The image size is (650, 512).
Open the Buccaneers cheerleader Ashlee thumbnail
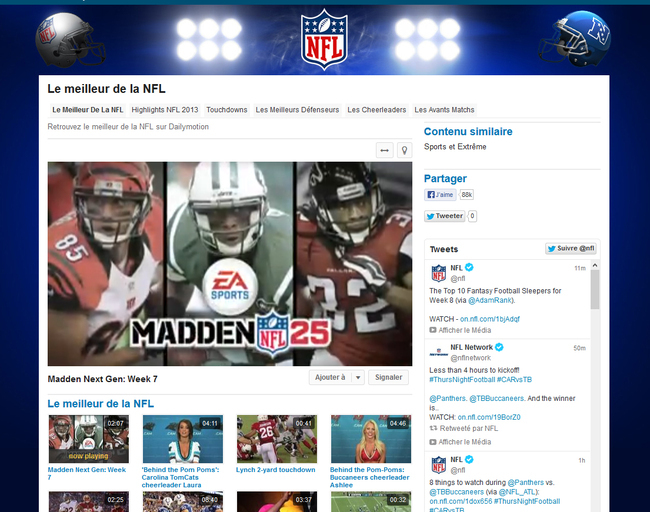[x=371, y=439]
